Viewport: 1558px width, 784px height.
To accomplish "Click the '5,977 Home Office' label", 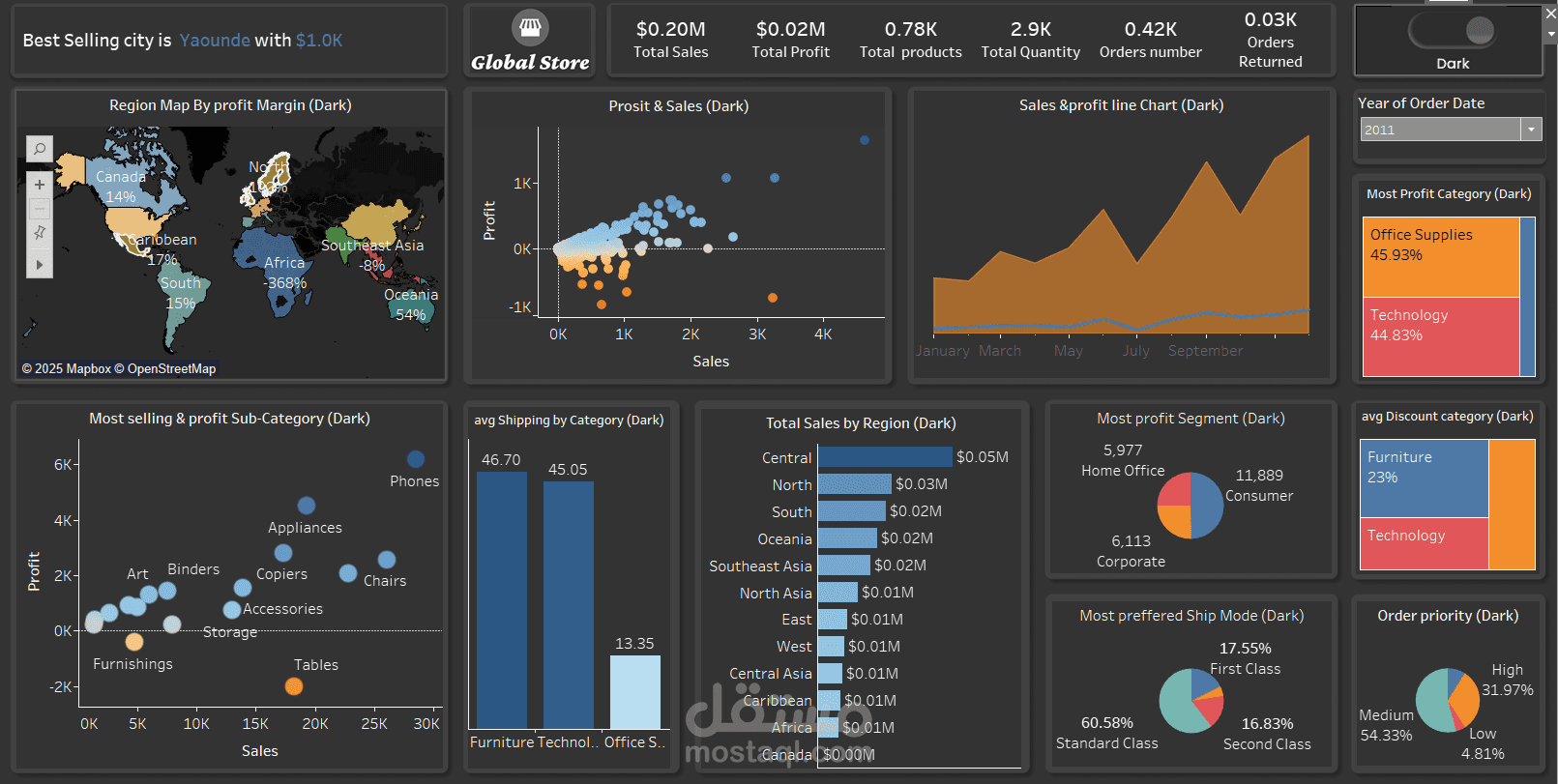I will (1123, 460).
